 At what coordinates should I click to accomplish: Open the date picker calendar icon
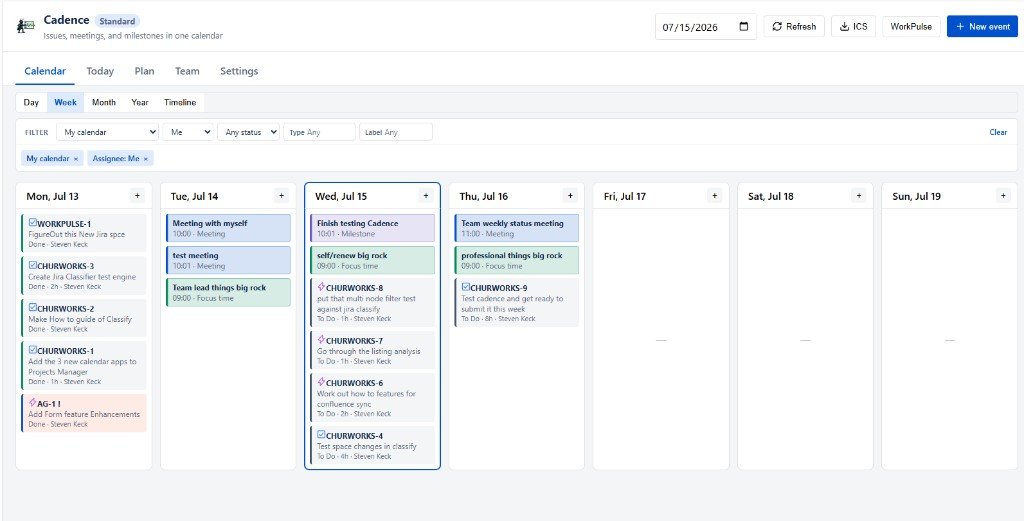[x=744, y=27]
